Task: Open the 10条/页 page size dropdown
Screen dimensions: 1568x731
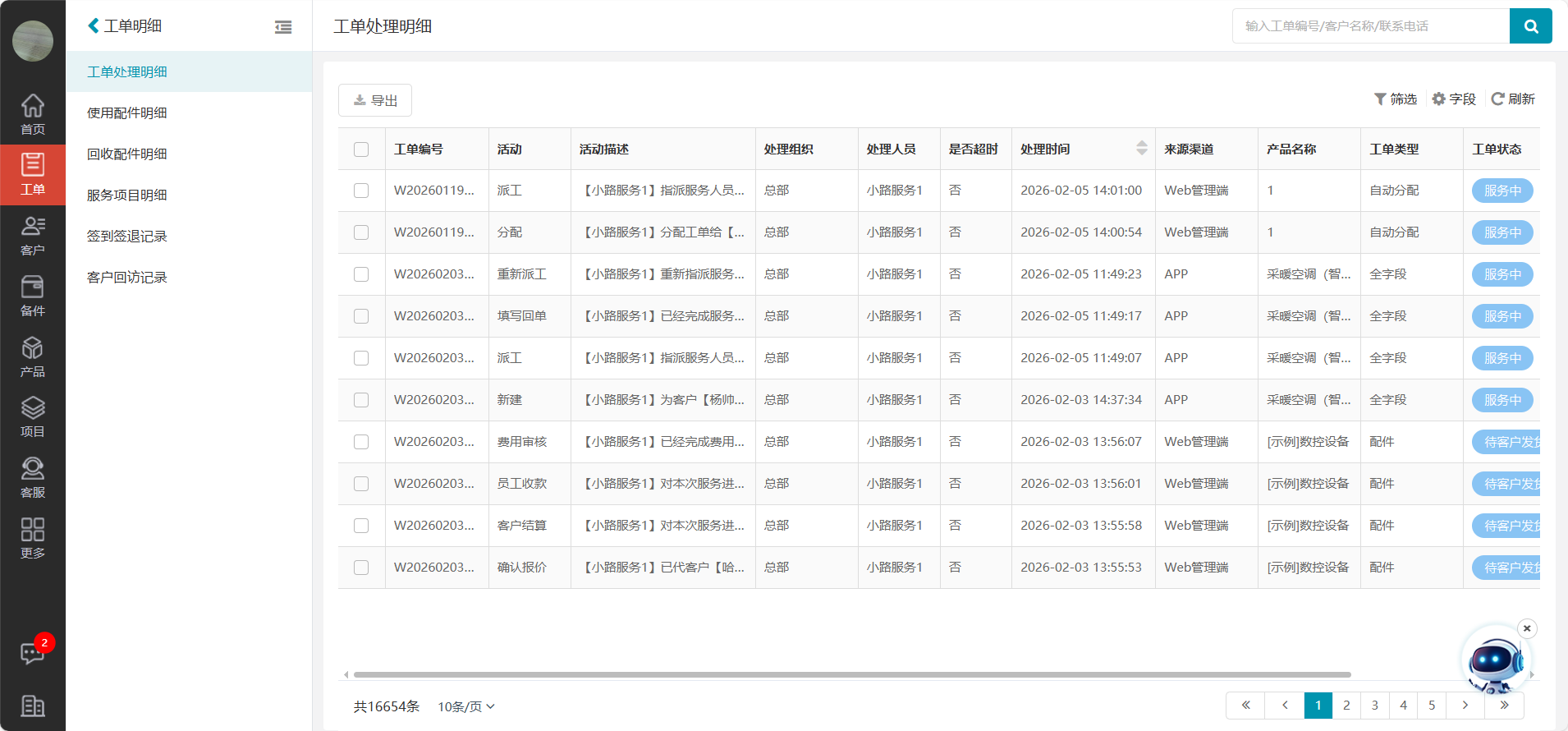Action: click(x=466, y=706)
